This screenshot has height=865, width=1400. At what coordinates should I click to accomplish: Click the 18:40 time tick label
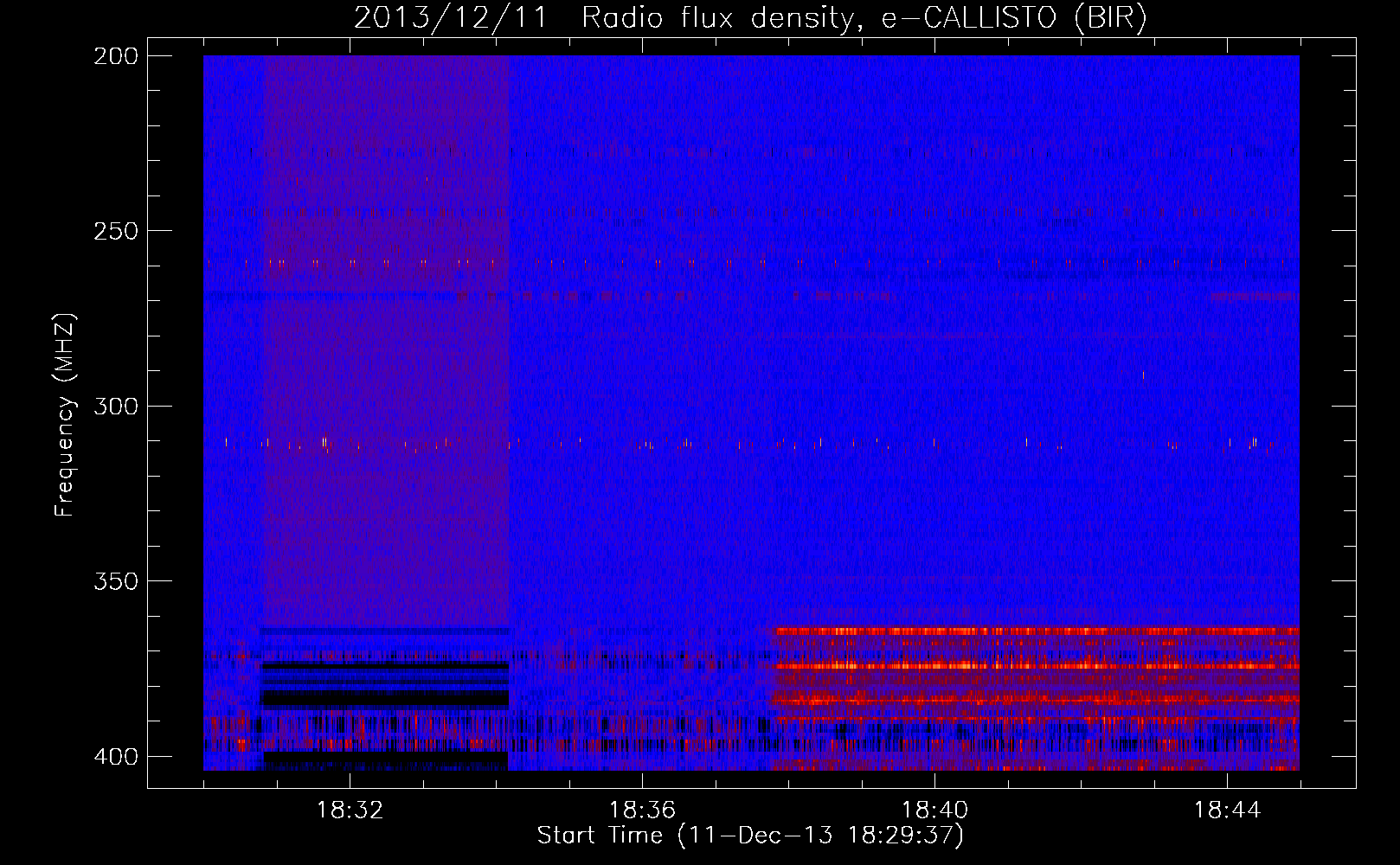pyautogui.click(x=934, y=811)
